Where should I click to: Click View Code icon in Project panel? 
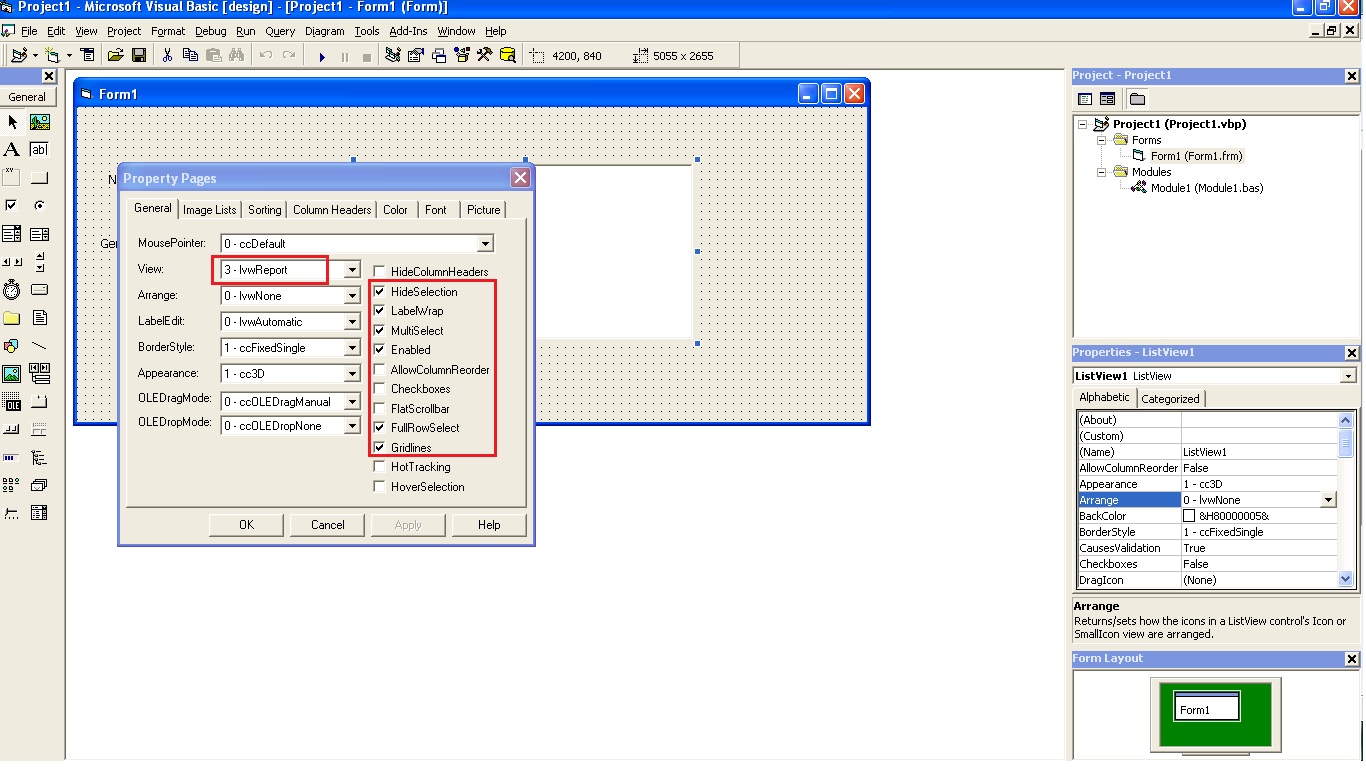(x=1085, y=99)
